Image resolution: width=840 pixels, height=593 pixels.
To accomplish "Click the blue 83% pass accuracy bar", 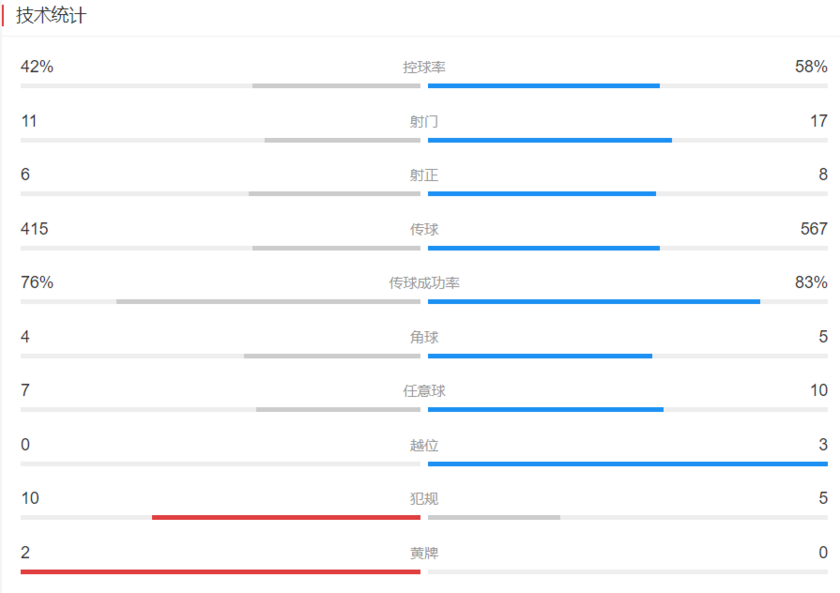I will 594,302.
